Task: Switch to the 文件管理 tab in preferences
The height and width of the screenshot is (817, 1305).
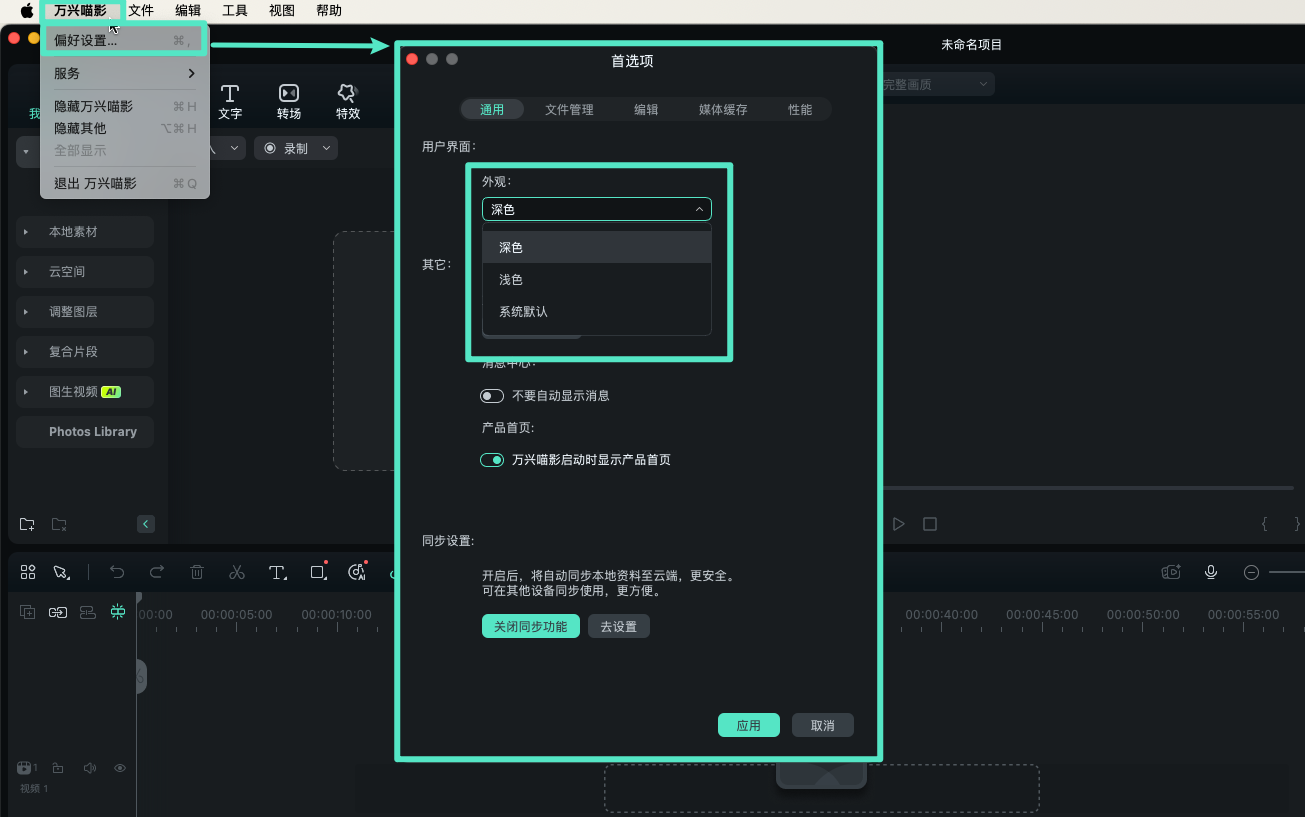Action: point(569,109)
